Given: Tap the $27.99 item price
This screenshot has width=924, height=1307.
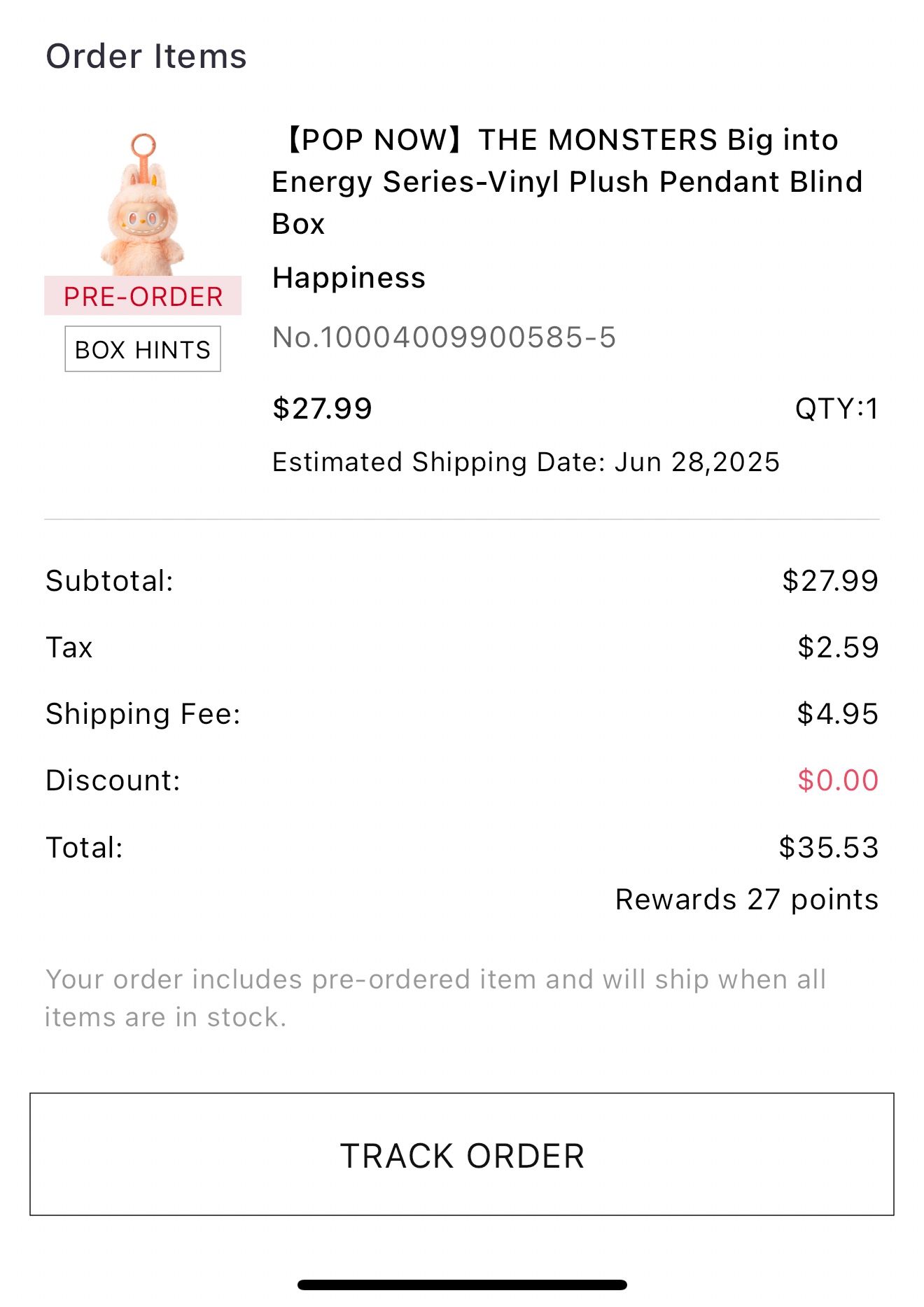Looking at the screenshot, I should [322, 408].
